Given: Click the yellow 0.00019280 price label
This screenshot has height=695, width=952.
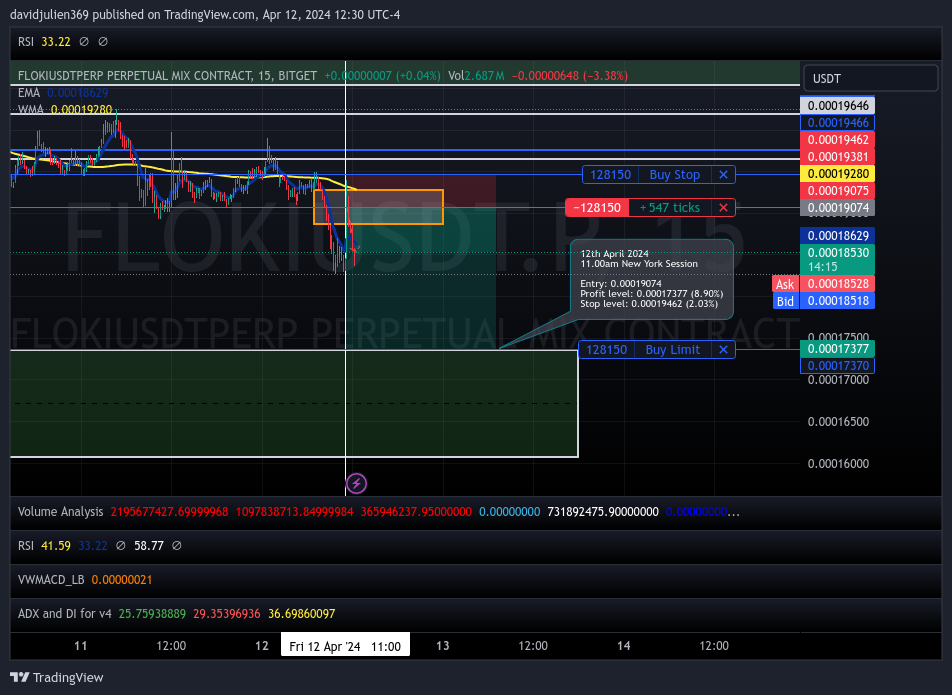Looking at the screenshot, I should pyautogui.click(x=837, y=174).
